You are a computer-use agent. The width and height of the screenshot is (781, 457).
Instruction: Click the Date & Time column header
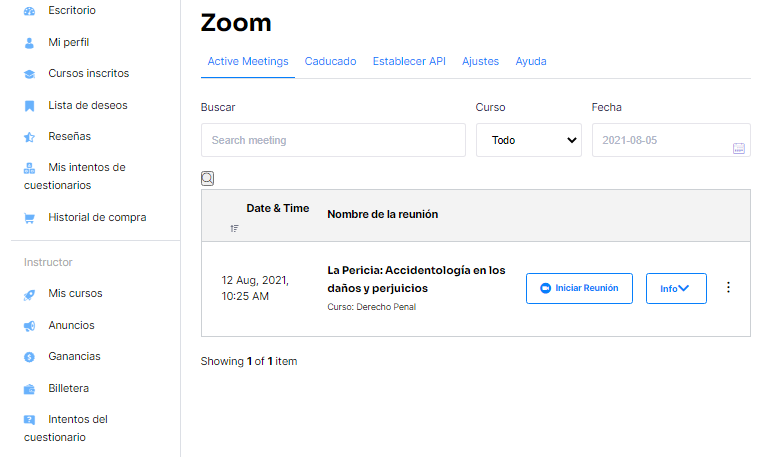pos(277,208)
